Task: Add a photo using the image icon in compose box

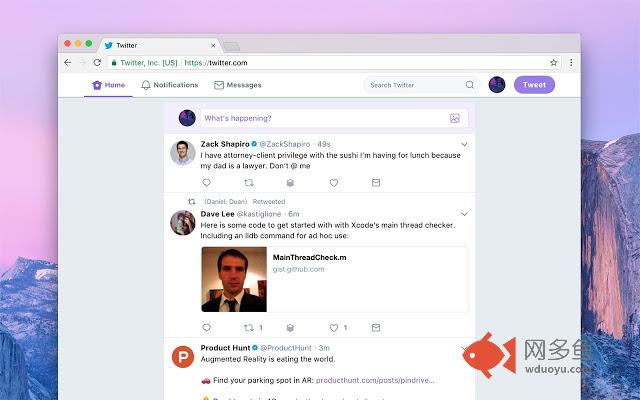Action: tap(454, 118)
